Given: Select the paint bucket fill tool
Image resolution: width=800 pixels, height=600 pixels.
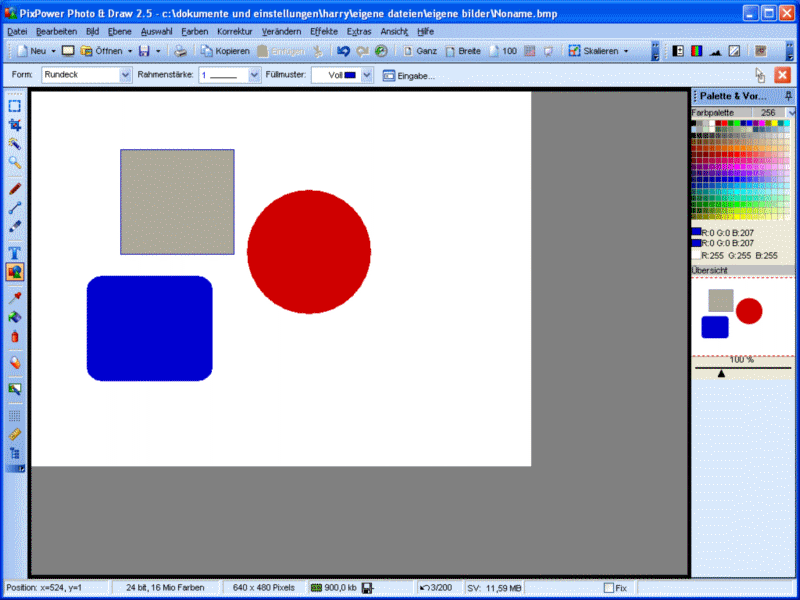Looking at the screenshot, I should click(x=15, y=317).
